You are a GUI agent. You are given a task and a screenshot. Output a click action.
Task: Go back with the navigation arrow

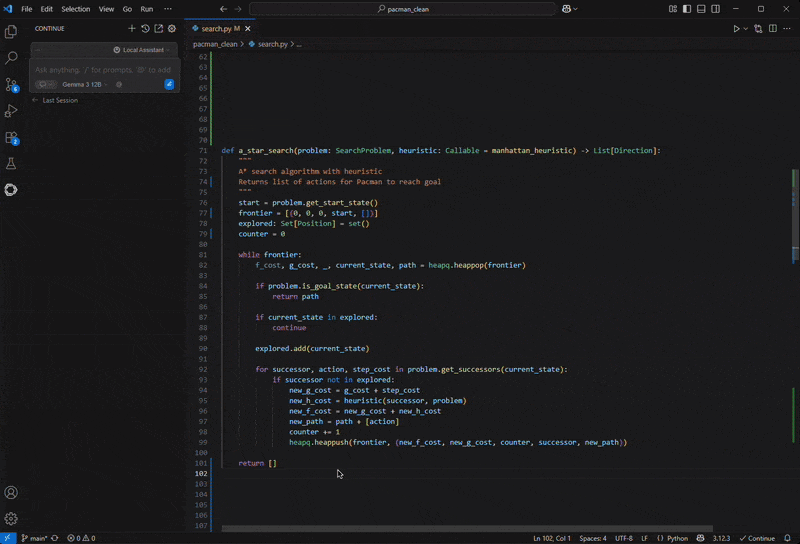click(223, 9)
